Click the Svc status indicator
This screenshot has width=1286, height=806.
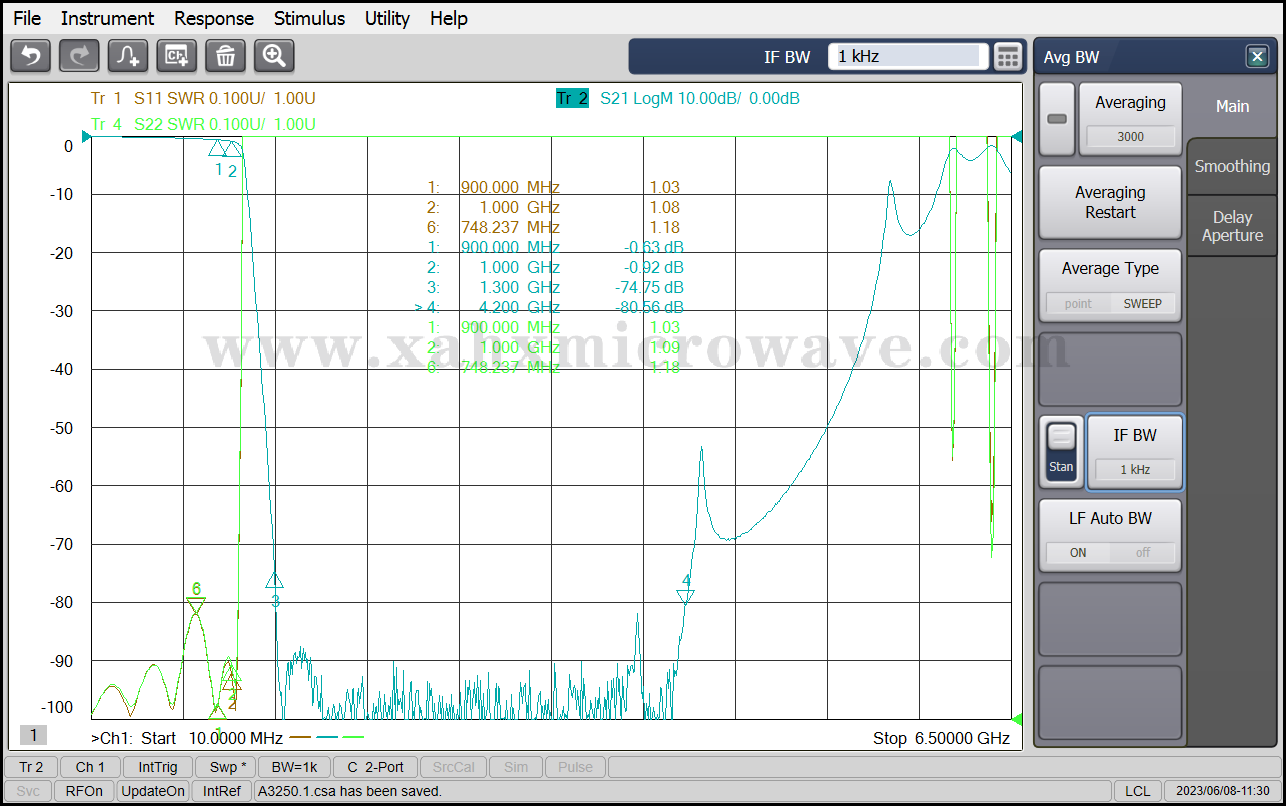tap(28, 791)
